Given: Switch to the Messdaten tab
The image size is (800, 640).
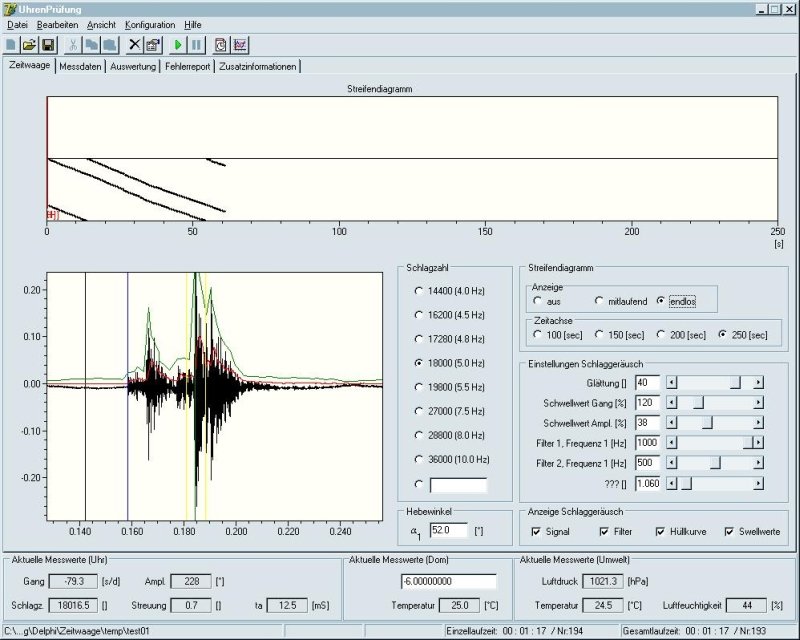Looking at the screenshot, I should tap(79, 66).
